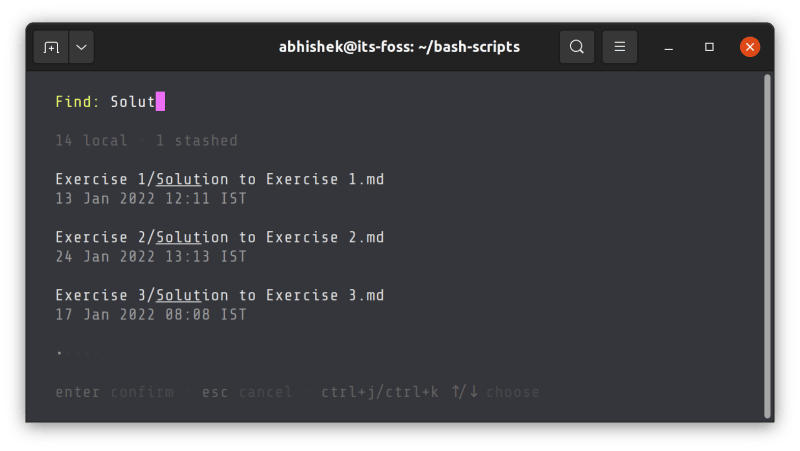Screen dimensions: 800x451
Task: Click the terminal search icon
Action: point(577,47)
